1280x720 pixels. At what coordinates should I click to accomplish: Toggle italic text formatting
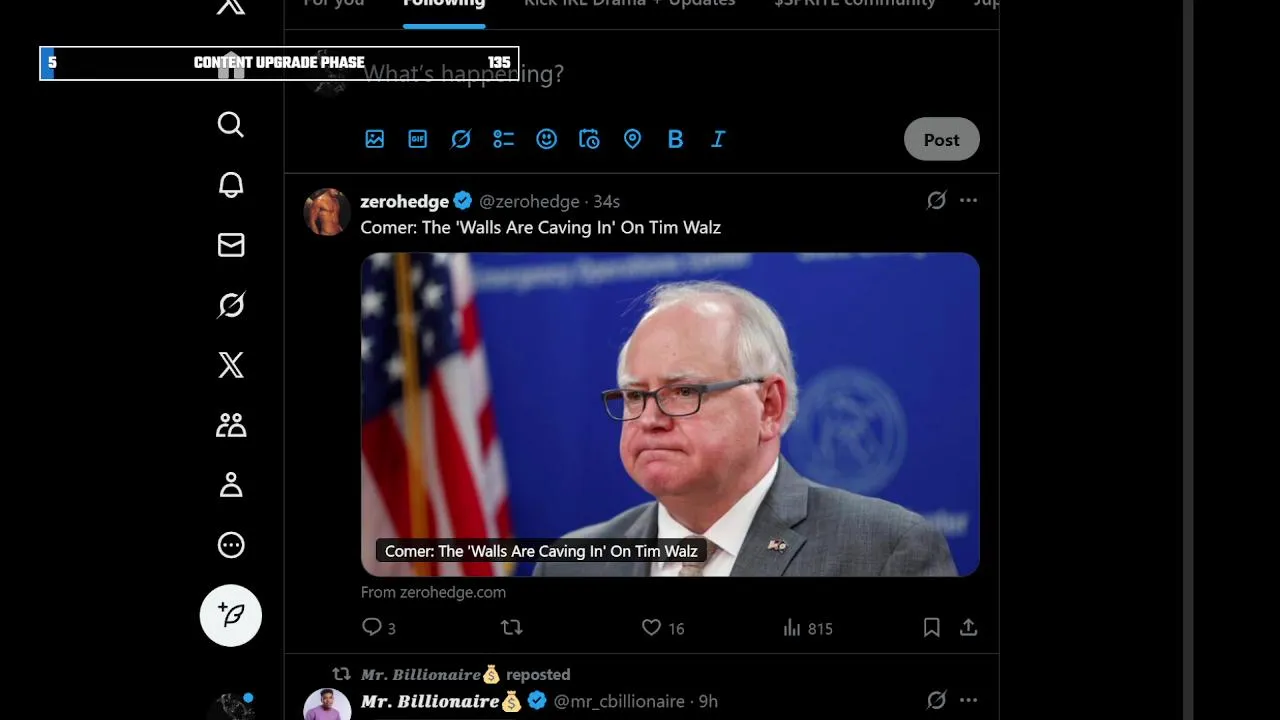pyautogui.click(x=718, y=139)
